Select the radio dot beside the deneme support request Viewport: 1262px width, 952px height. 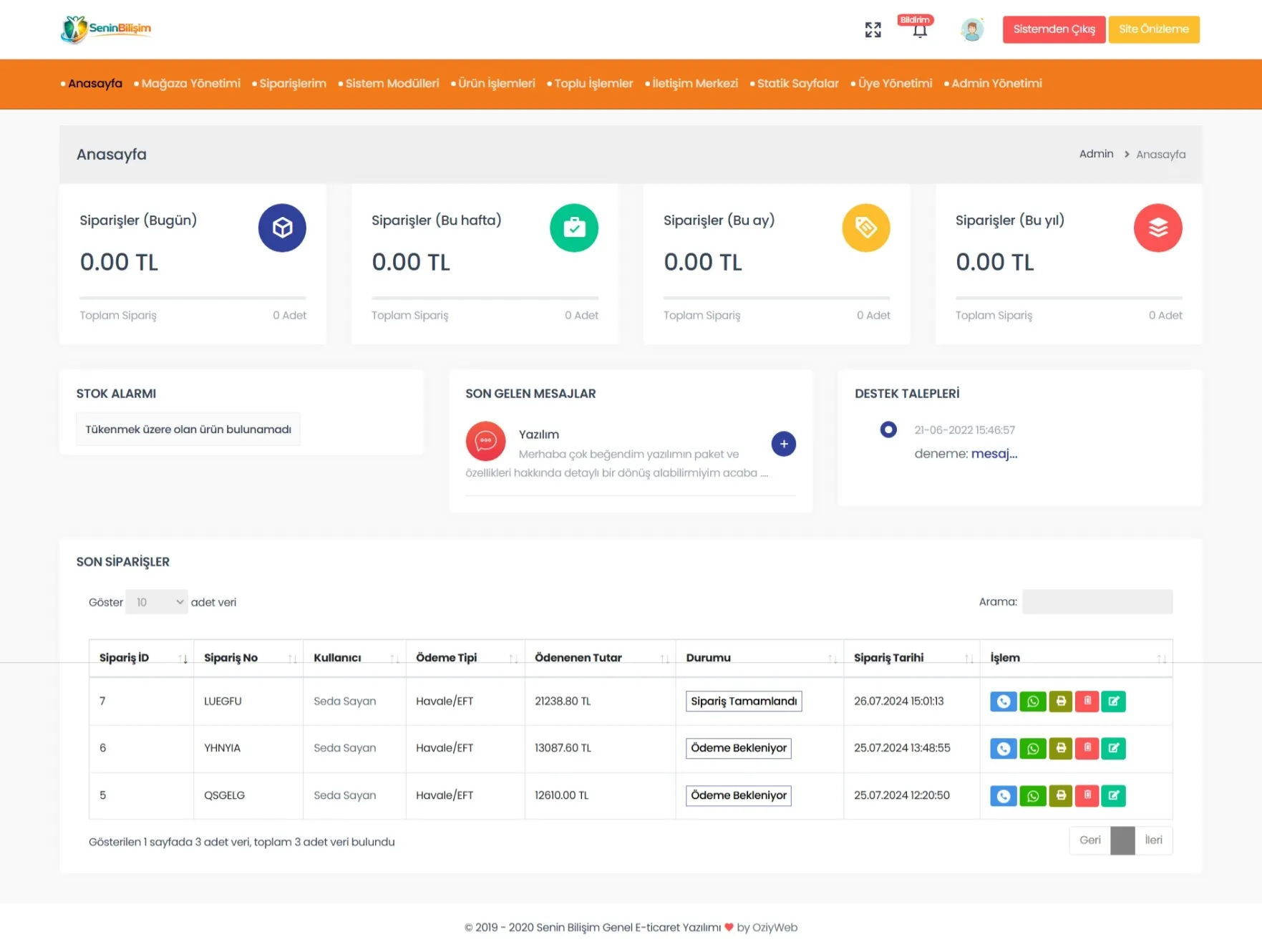tap(888, 429)
